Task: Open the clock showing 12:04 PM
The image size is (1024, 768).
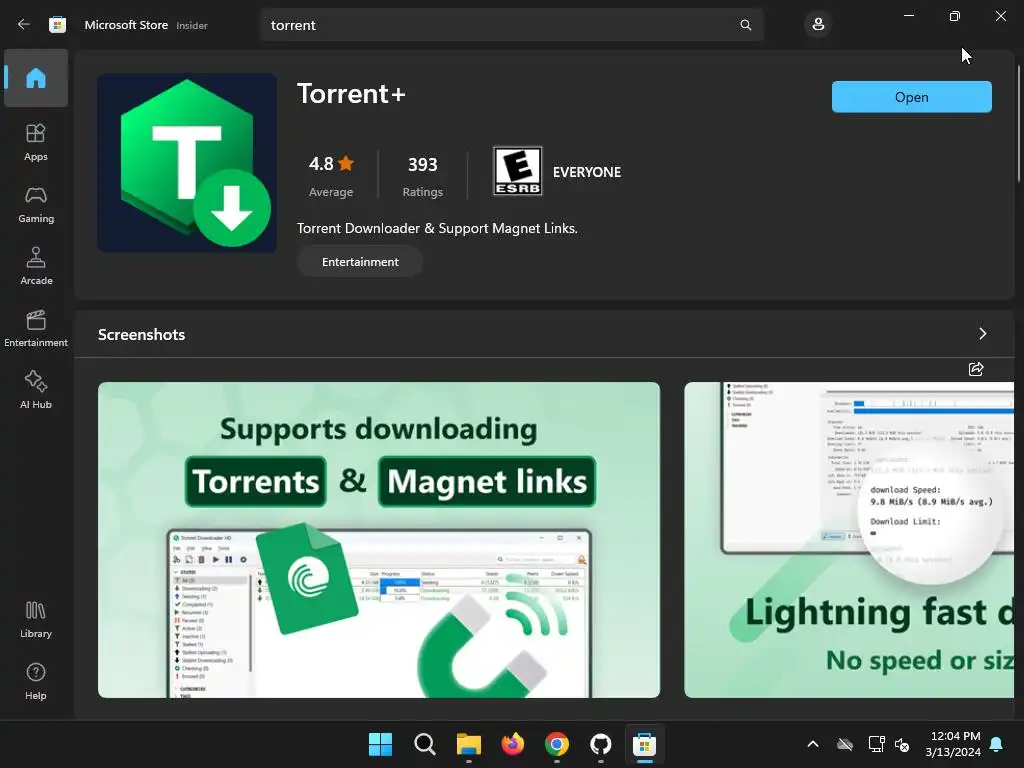Action: pos(953,744)
